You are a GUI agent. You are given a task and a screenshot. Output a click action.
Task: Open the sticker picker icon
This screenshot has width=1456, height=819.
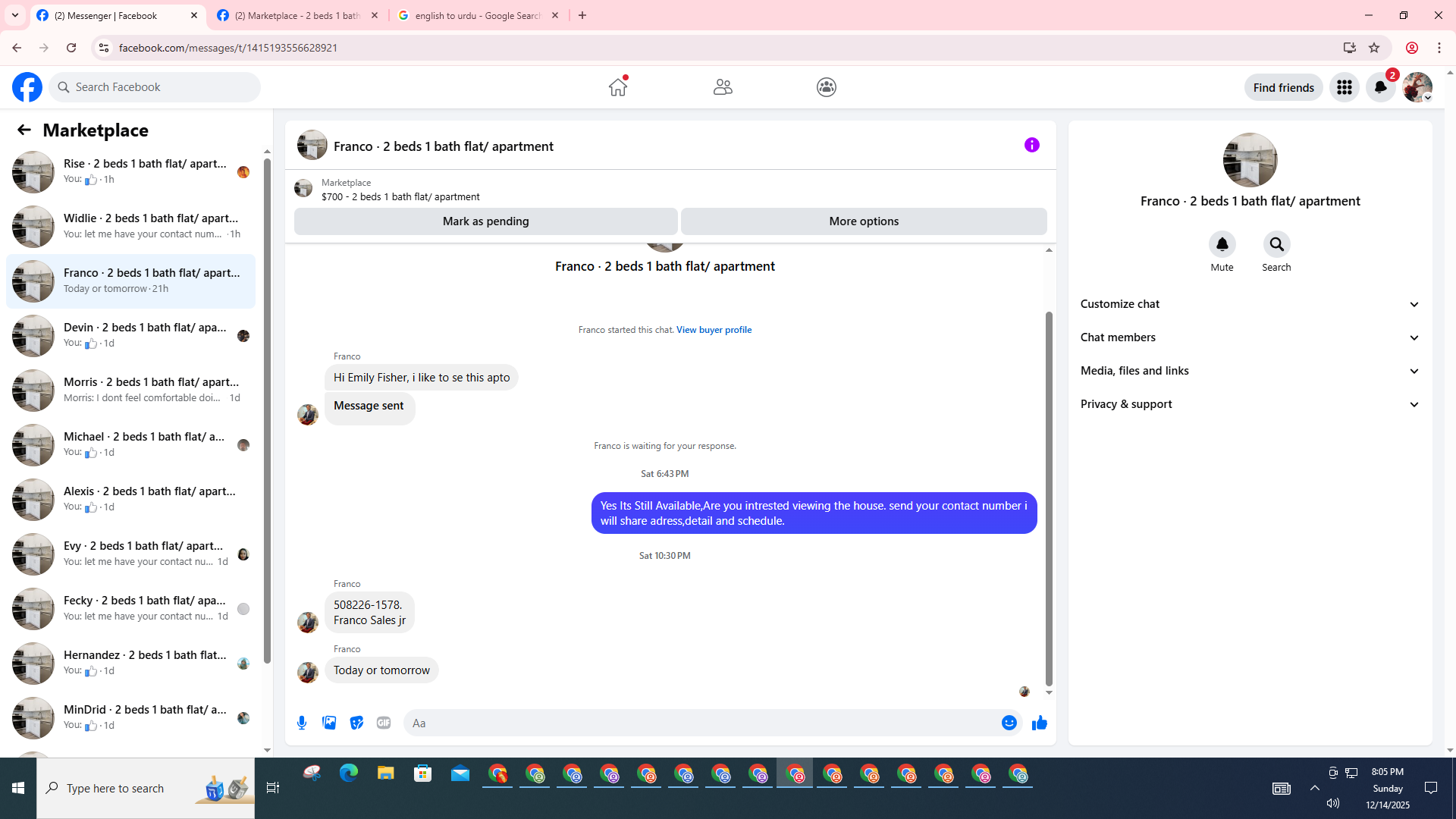point(356,723)
